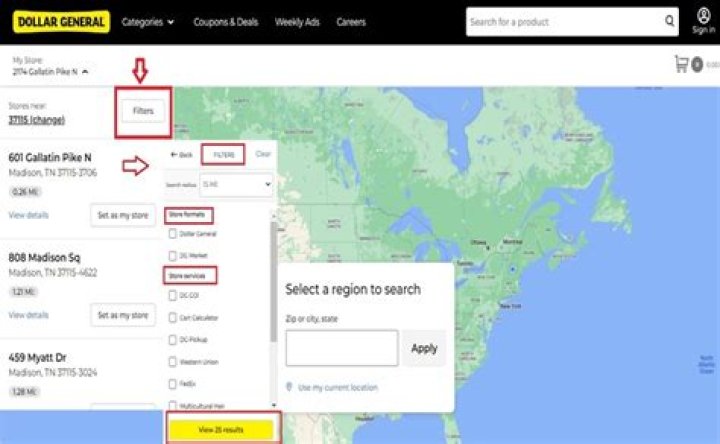Click the FILTERS panel title

tap(224, 155)
